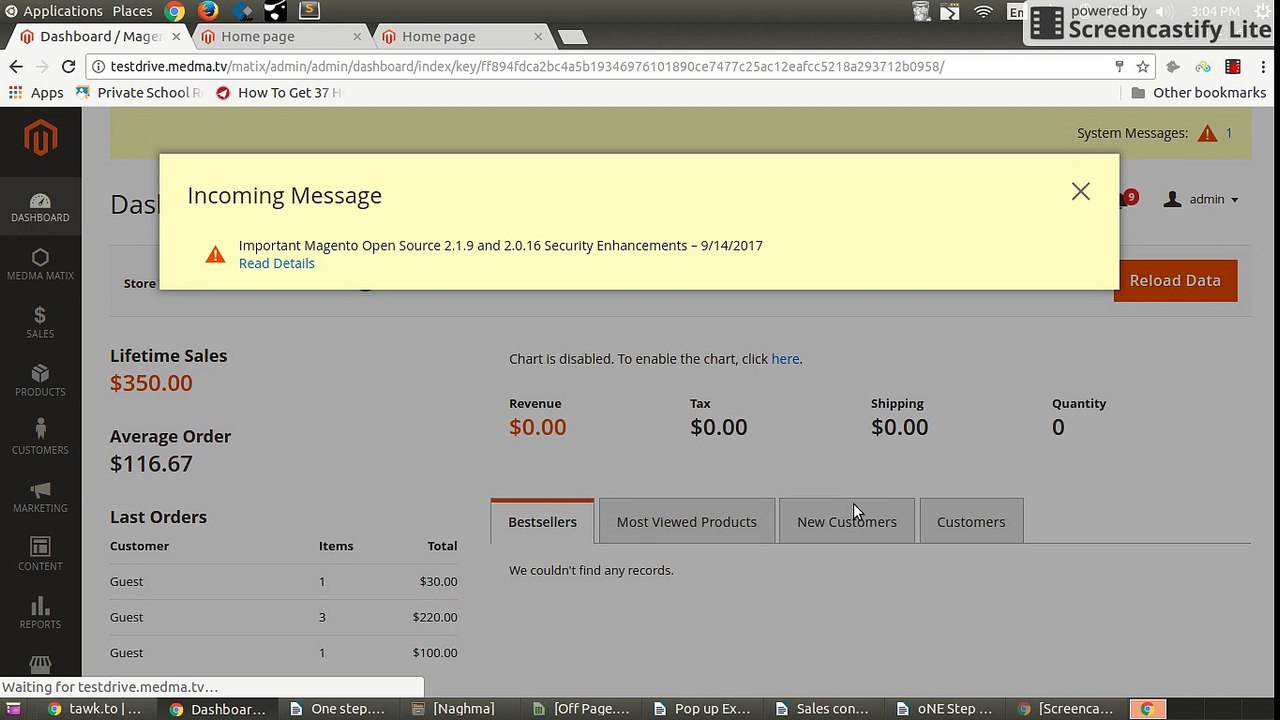Click the saved password key icon

click(x=1119, y=67)
